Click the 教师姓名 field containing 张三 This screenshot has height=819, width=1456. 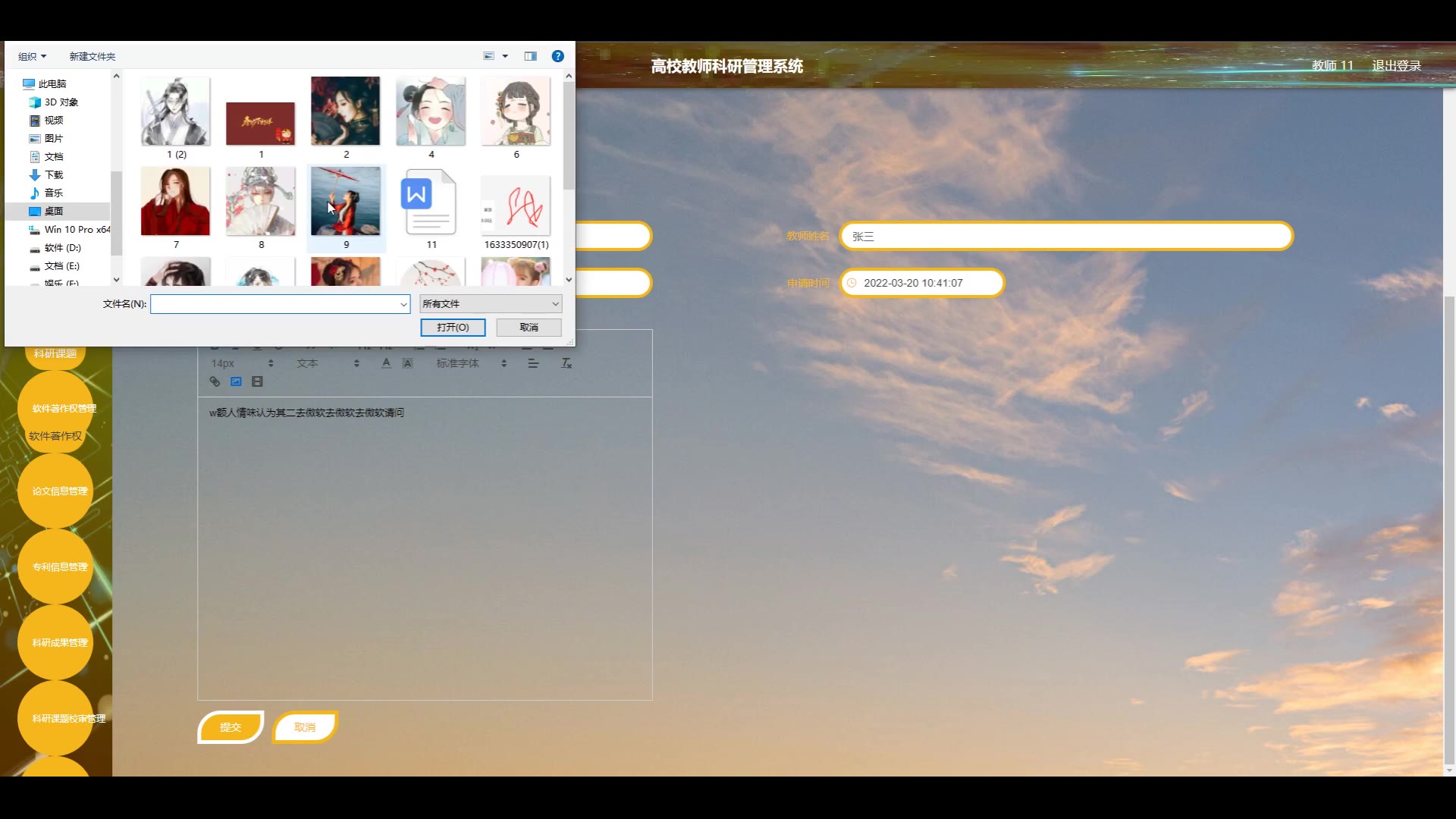coord(1066,236)
